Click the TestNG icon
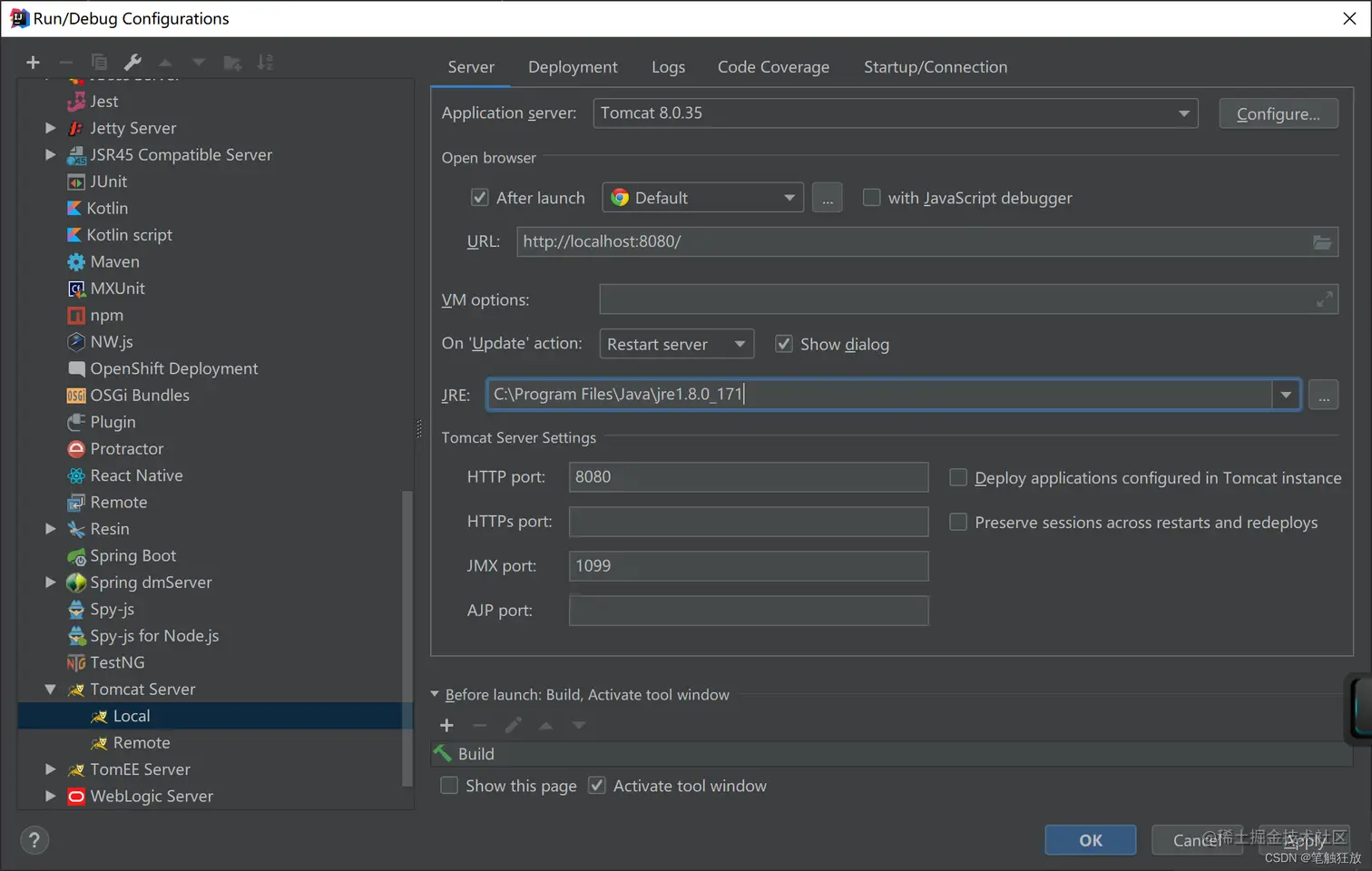The height and width of the screenshot is (871, 1372). (76, 663)
